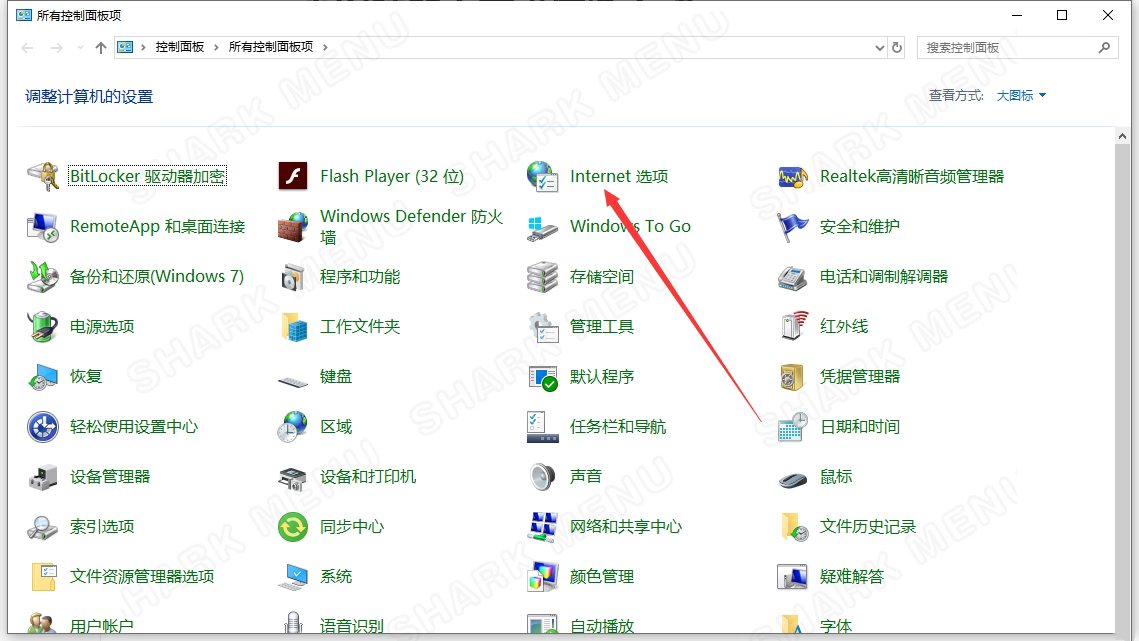Screen dimensions: 1139x641
Task: Go back using the back arrow
Action: pos(28,48)
